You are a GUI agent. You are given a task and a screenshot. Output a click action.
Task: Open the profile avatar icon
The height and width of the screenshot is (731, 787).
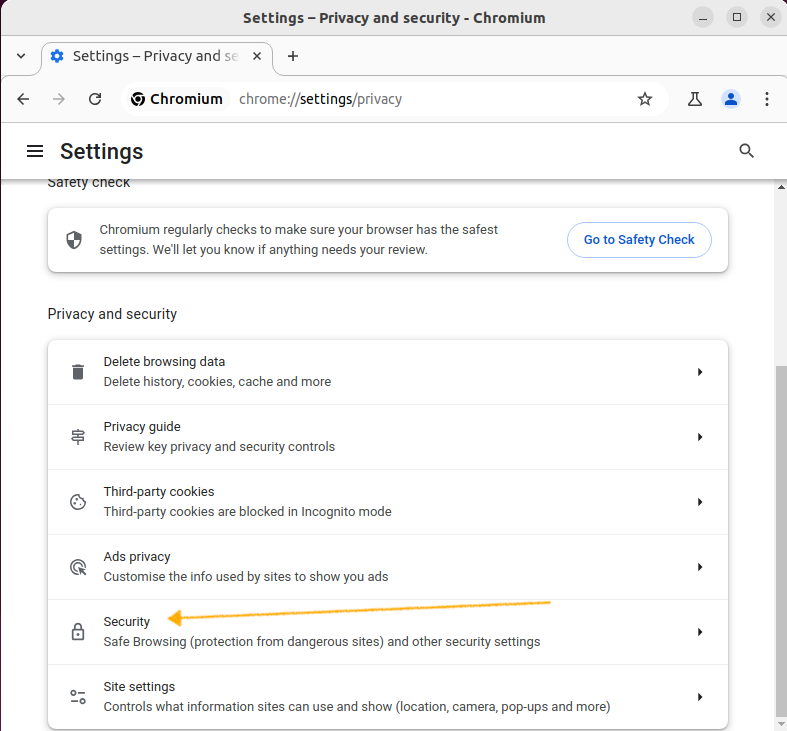pos(731,99)
